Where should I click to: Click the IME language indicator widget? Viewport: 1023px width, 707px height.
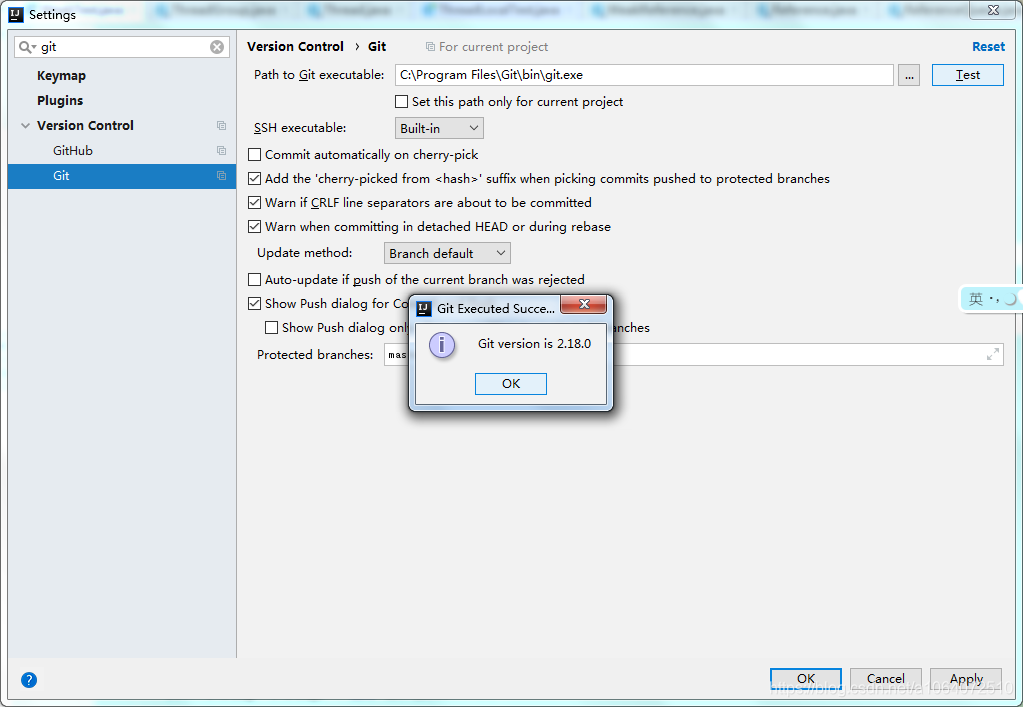click(990, 299)
